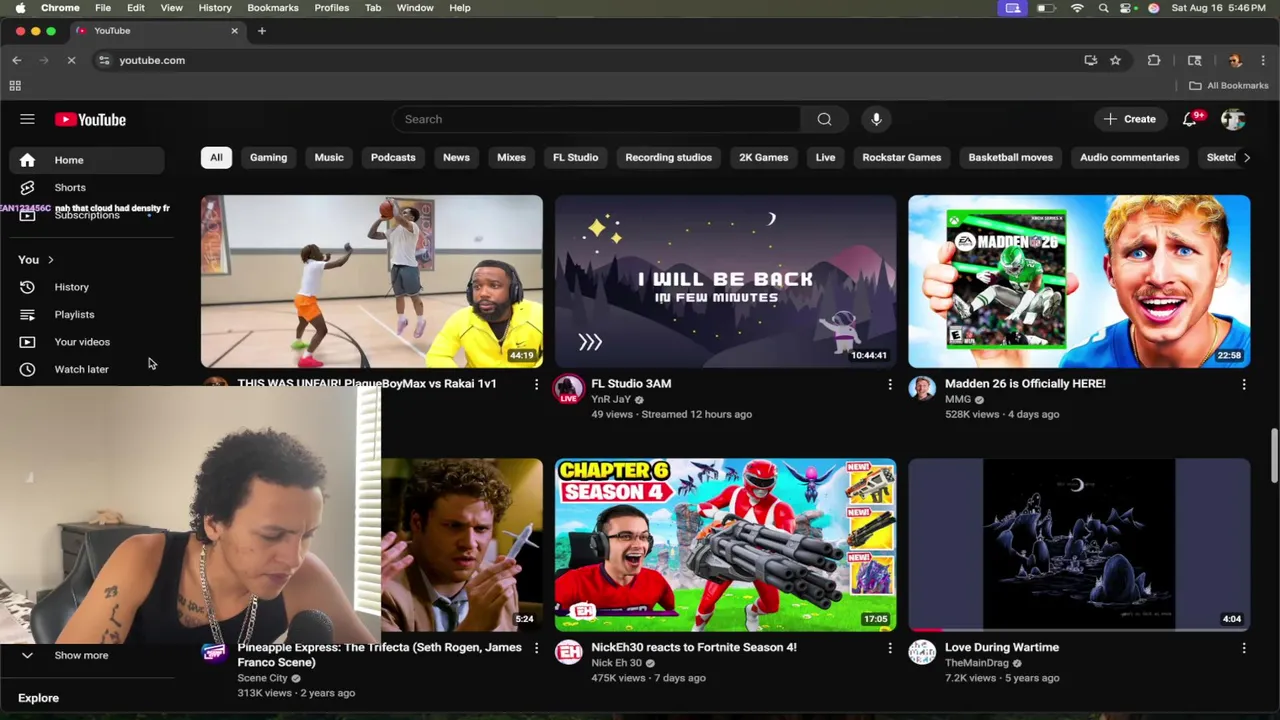
Task: Select the FL Studio filter chip
Action: 576,157
